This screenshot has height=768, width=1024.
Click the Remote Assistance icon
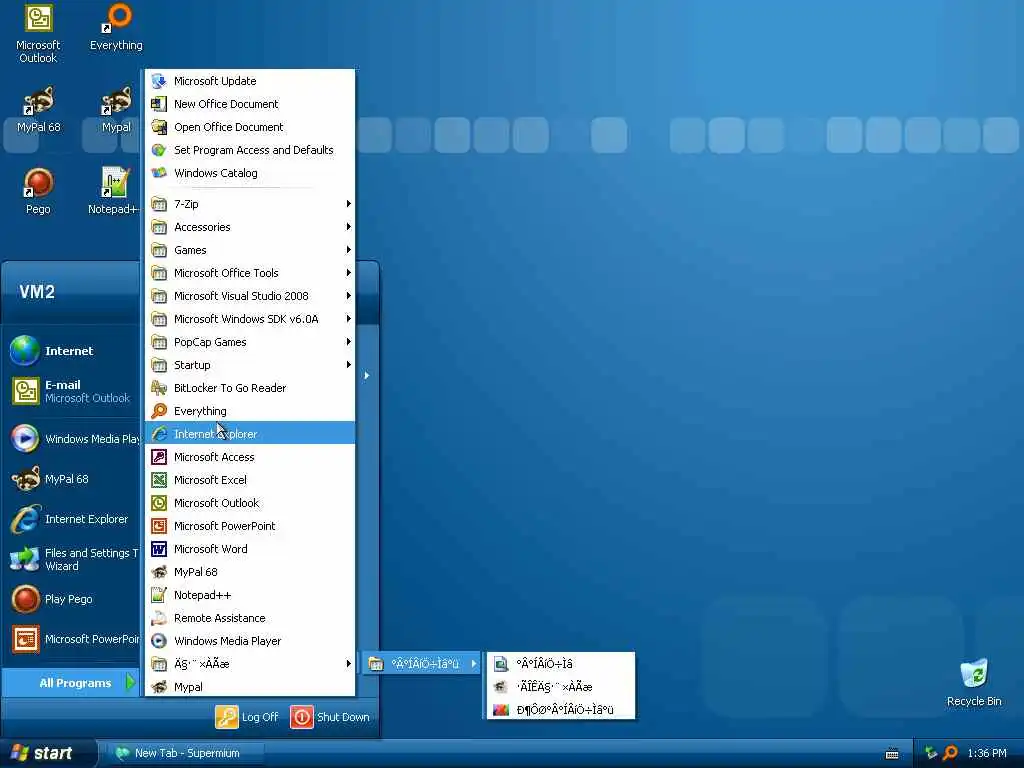point(159,618)
